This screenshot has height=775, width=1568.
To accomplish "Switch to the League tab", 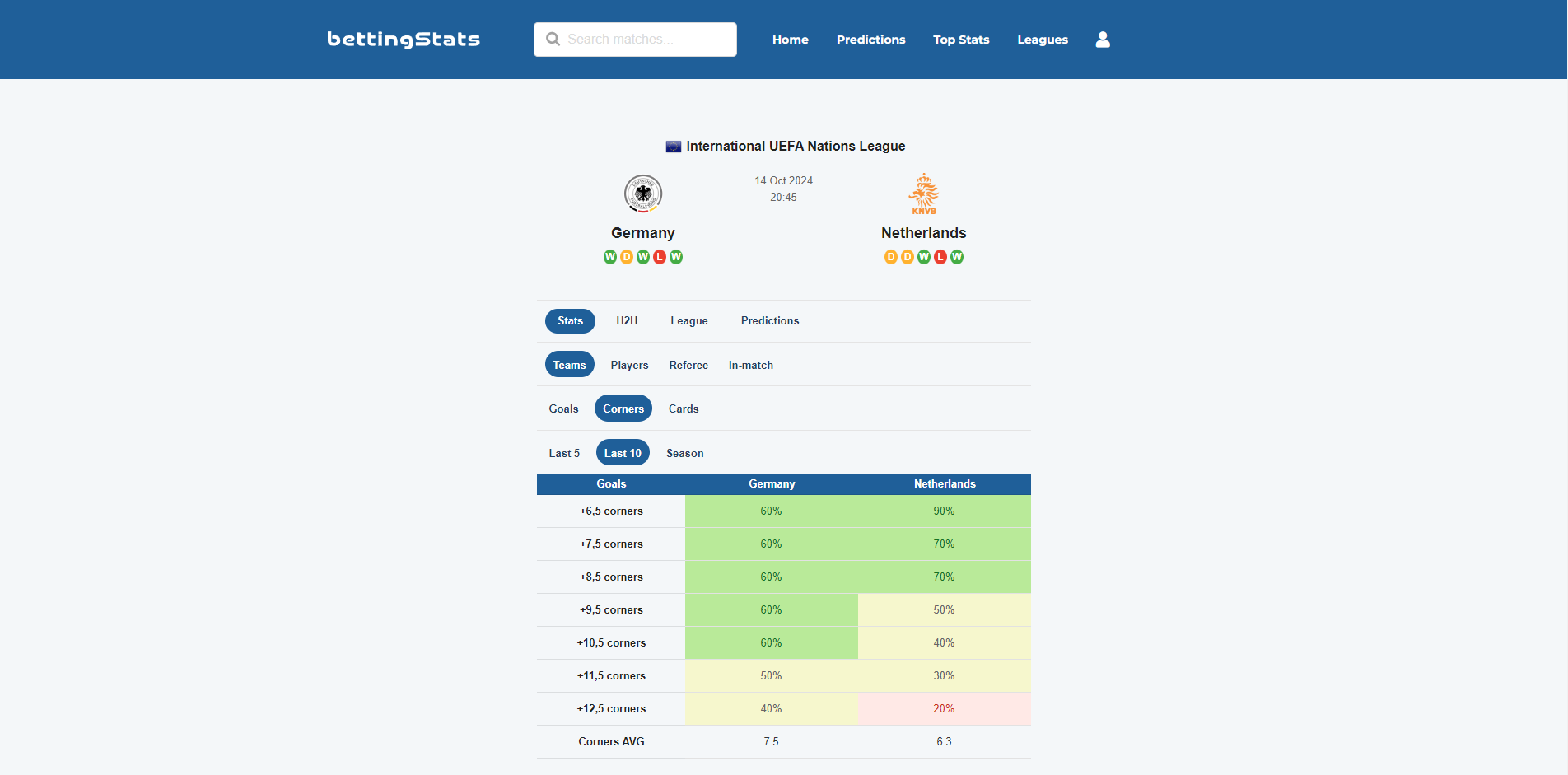I will click(x=689, y=321).
